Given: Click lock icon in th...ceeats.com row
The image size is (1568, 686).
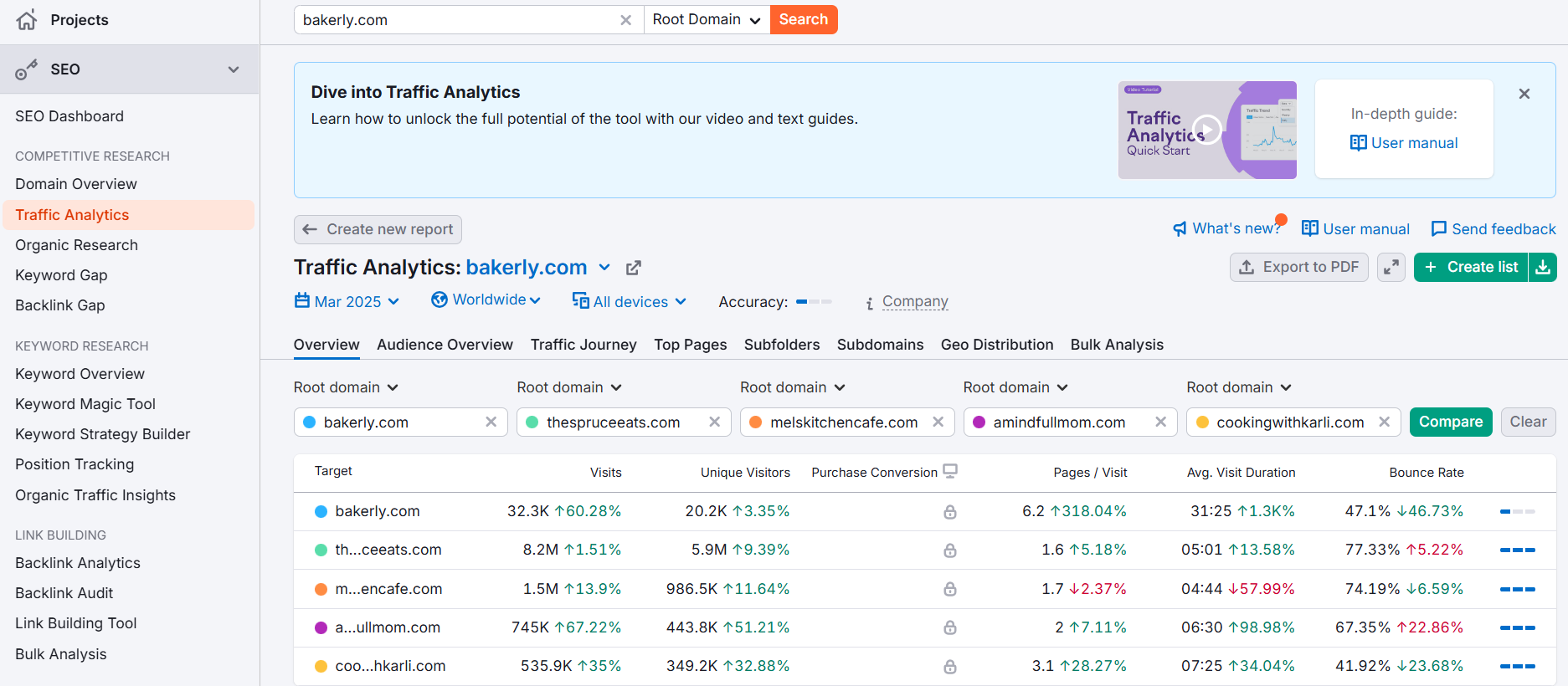Looking at the screenshot, I should coord(950,550).
